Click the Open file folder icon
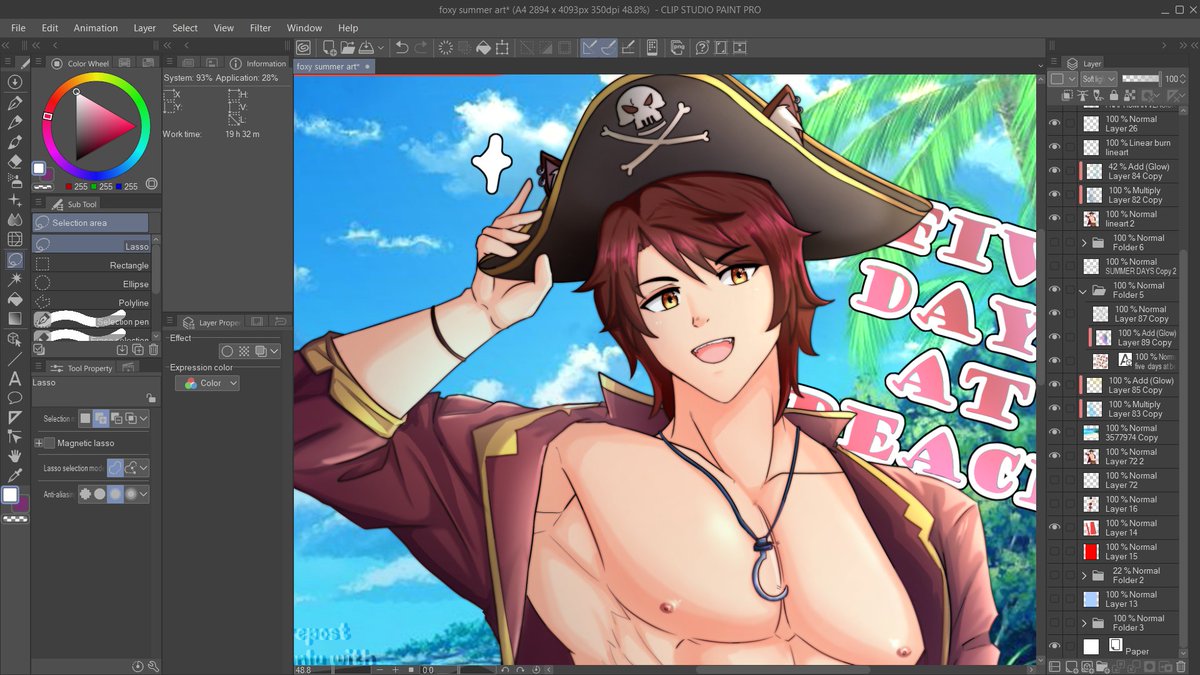1200x675 pixels. coord(348,47)
